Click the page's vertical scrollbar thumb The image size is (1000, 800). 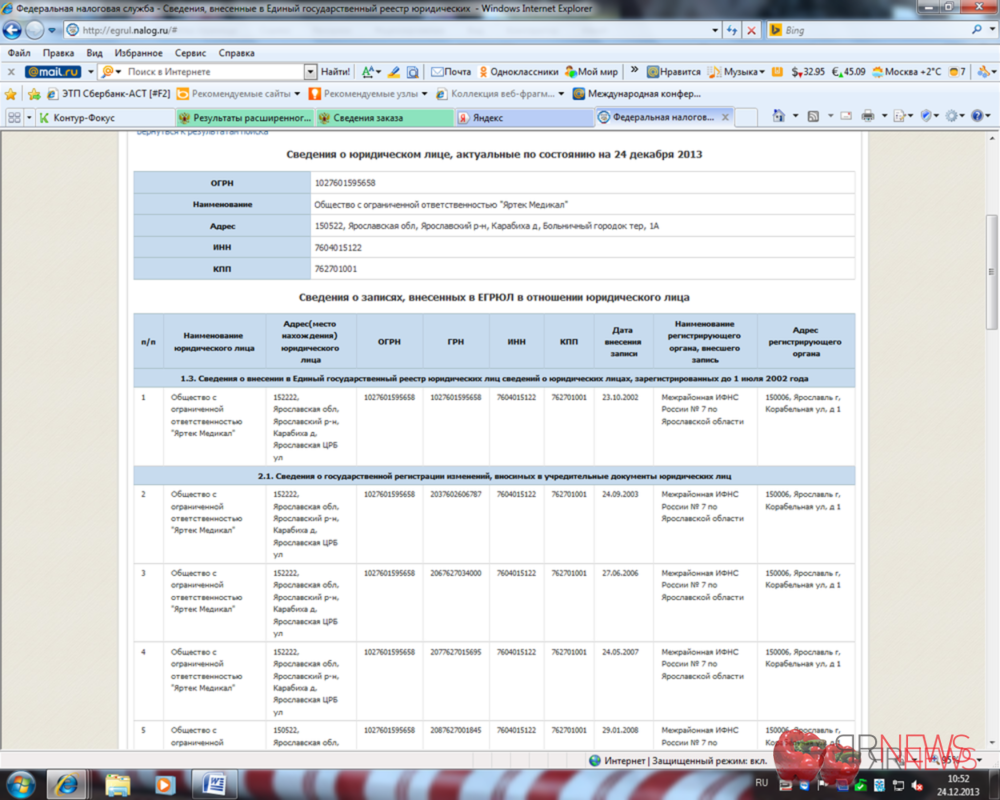click(x=992, y=272)
